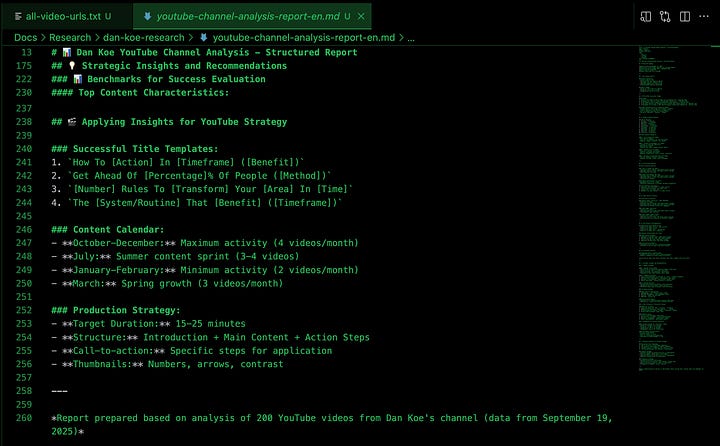
Task: Click the 'Thumbnails: Numbers, arrows, contrast' line
Action: pyautogui.click(x=167, y=364)
